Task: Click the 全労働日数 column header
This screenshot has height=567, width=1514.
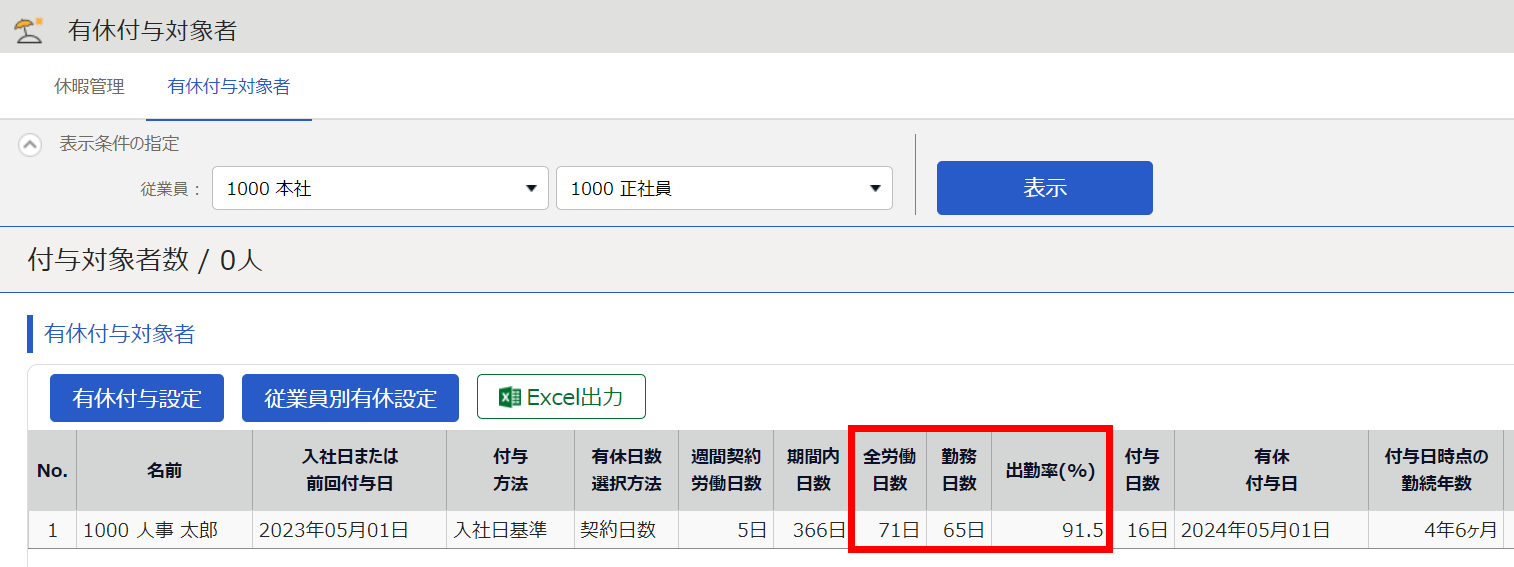Action: 890,470
